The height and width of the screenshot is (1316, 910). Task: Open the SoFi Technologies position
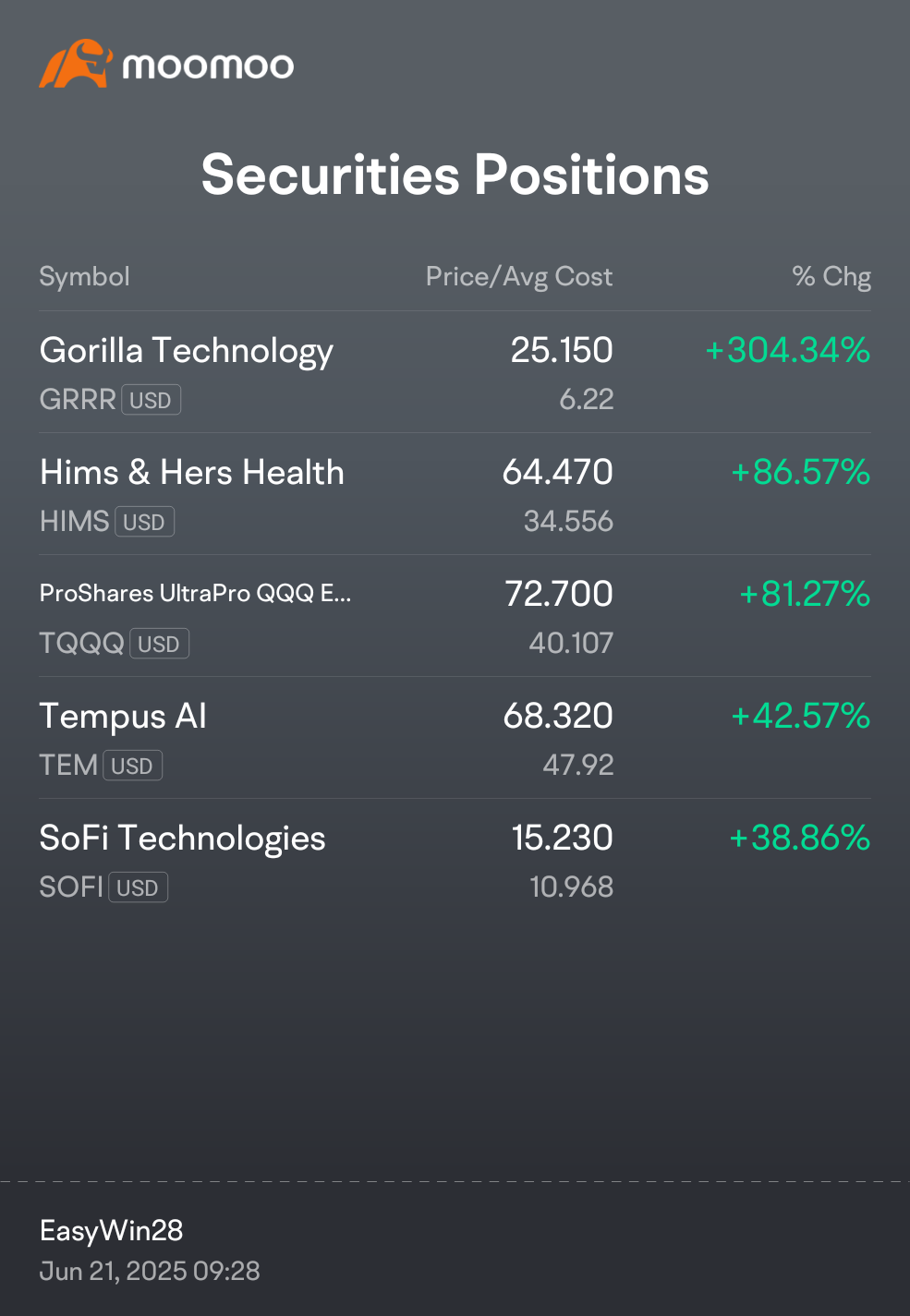pos(455,860)
